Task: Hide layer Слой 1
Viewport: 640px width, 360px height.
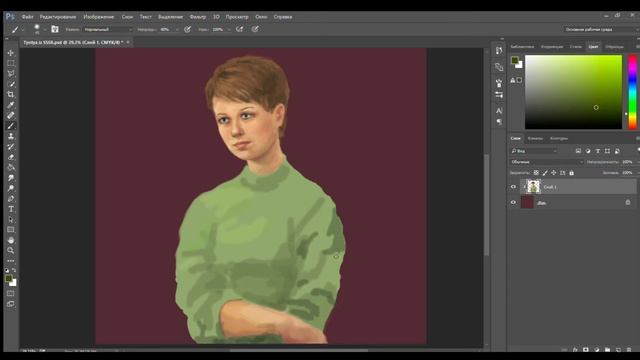Action: tap(513, 187)
